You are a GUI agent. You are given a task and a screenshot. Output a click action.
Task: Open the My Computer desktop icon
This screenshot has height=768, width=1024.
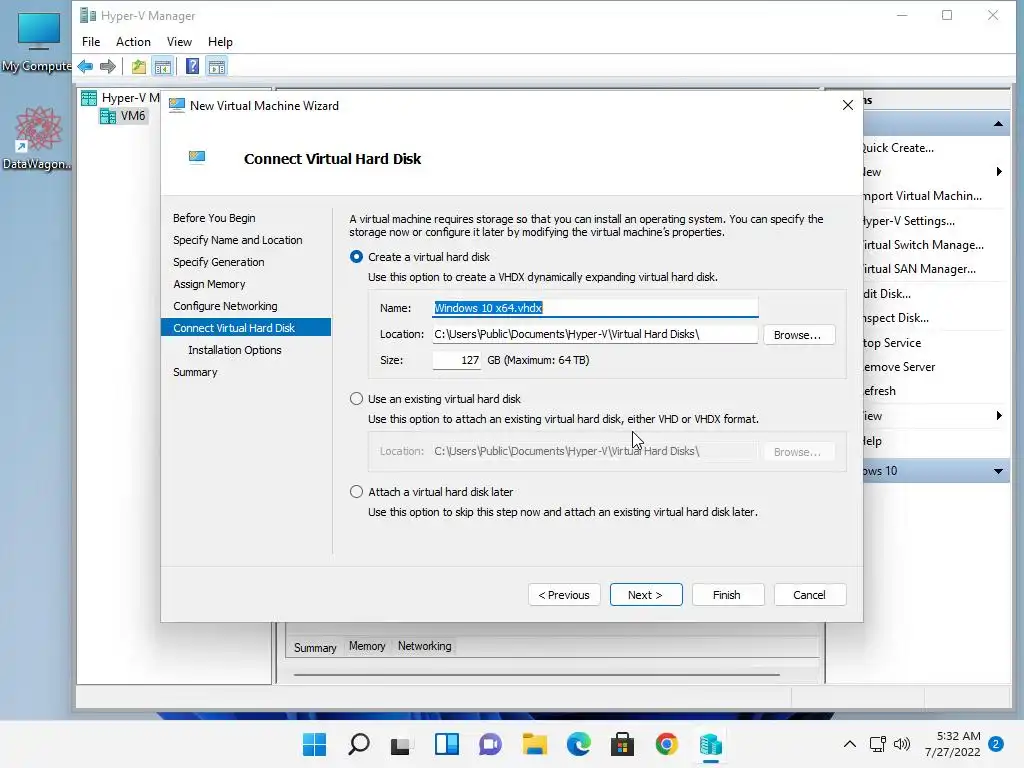click(37, 41)
